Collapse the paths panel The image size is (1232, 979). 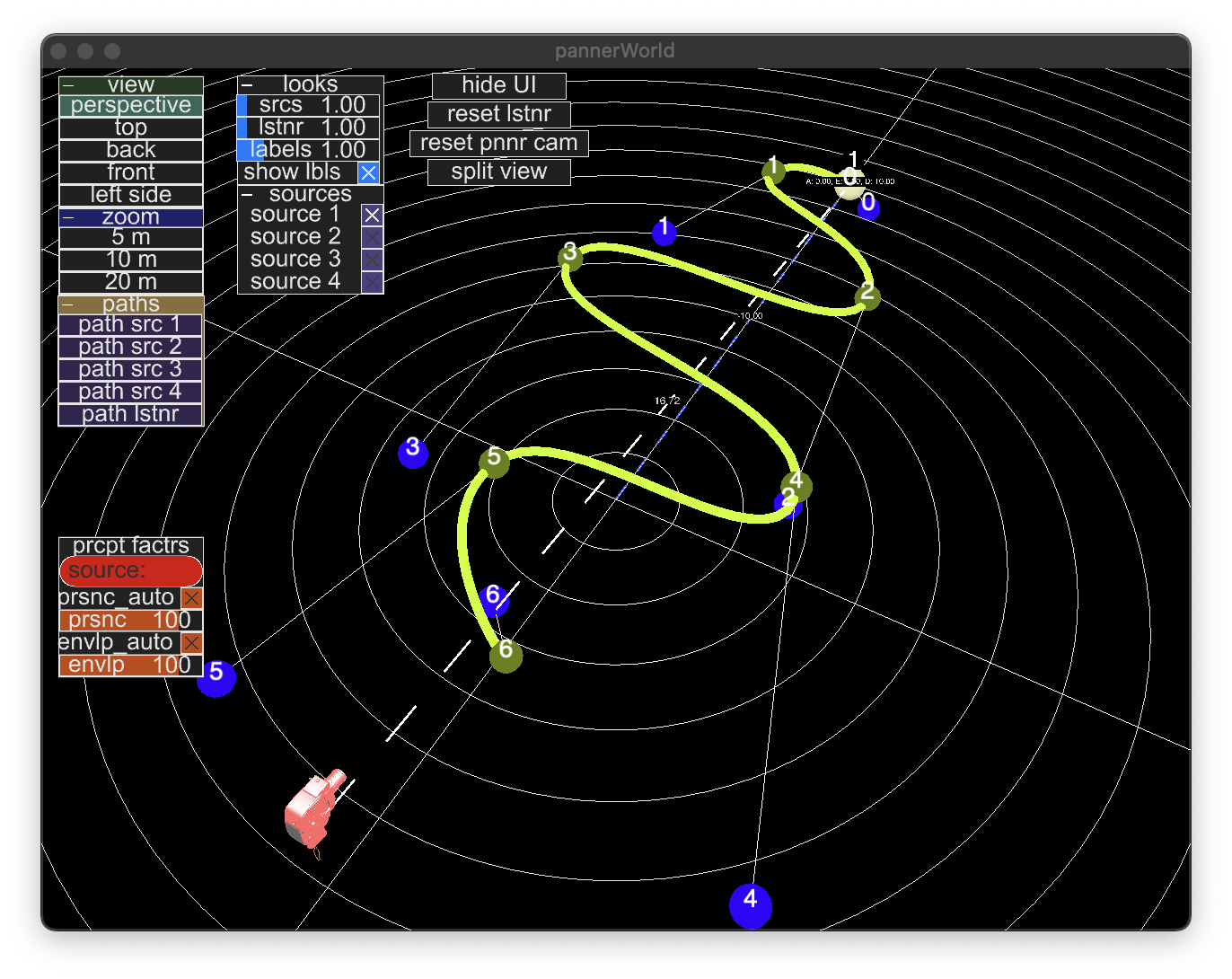pyautogui.click(x=68, y=305)
